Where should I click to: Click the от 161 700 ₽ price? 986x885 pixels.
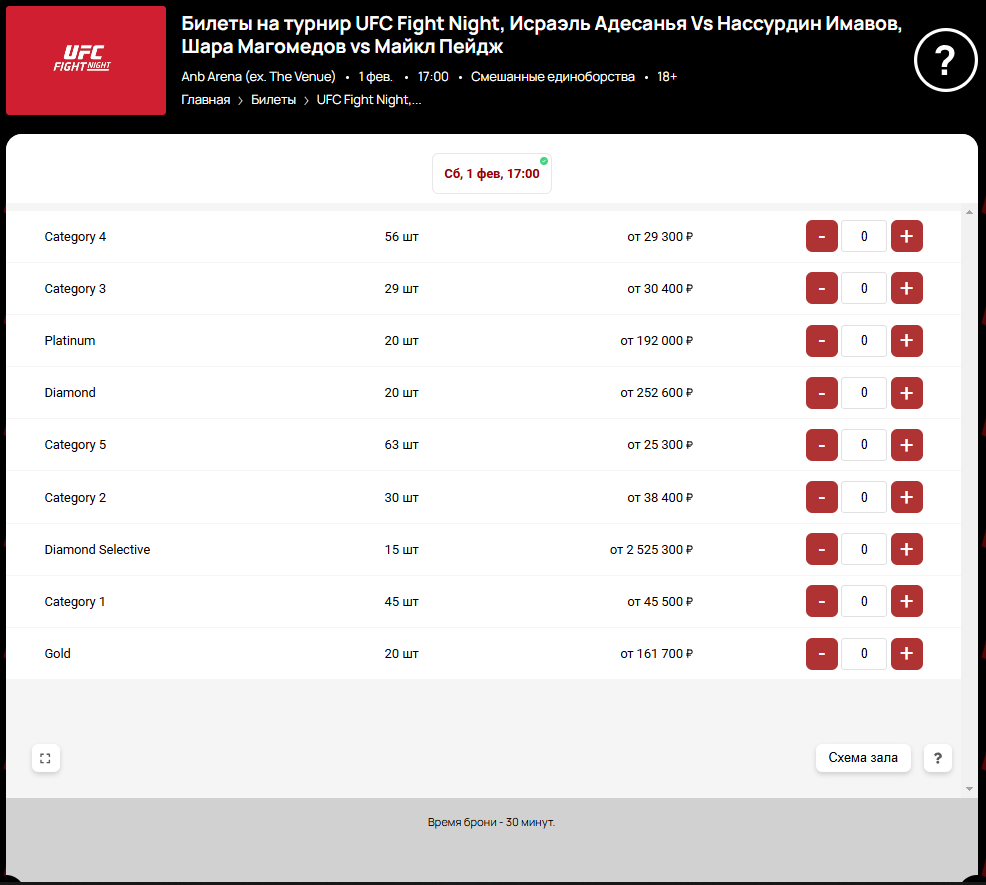656,654
